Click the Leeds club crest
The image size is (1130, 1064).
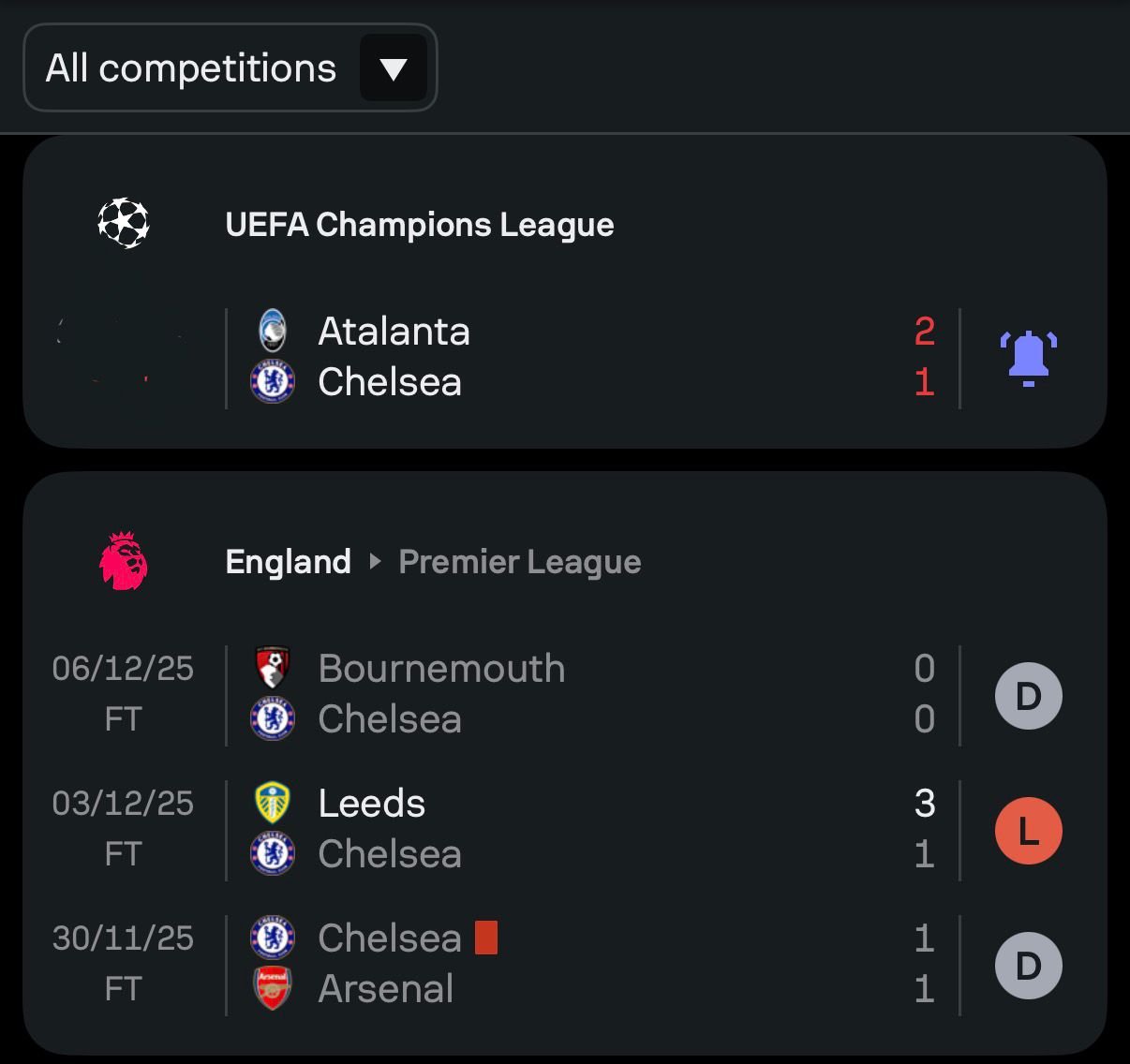pyautogui.click(x=273, y=804)
